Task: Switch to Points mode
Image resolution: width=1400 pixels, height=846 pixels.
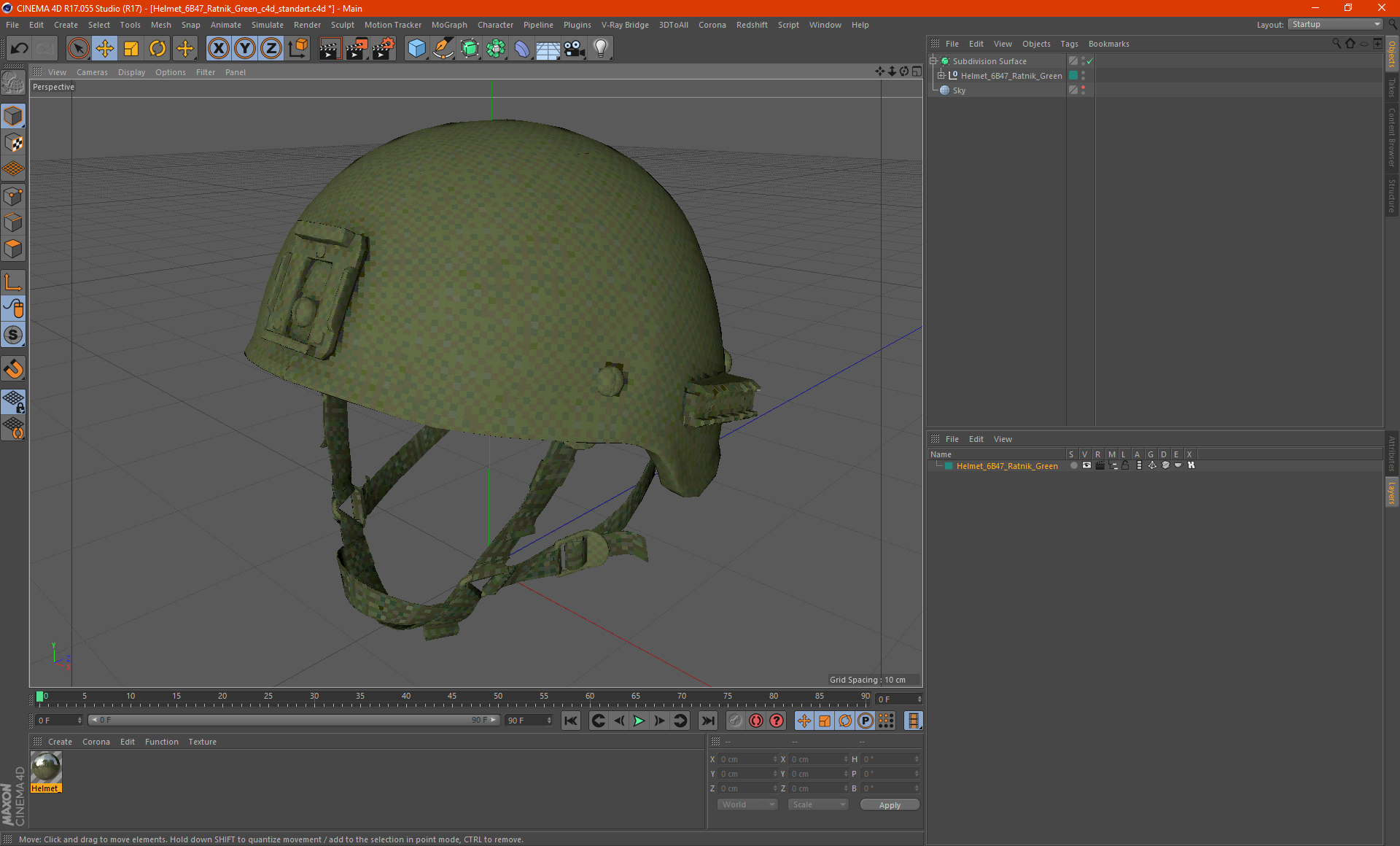Action: (x=13, y=196)
